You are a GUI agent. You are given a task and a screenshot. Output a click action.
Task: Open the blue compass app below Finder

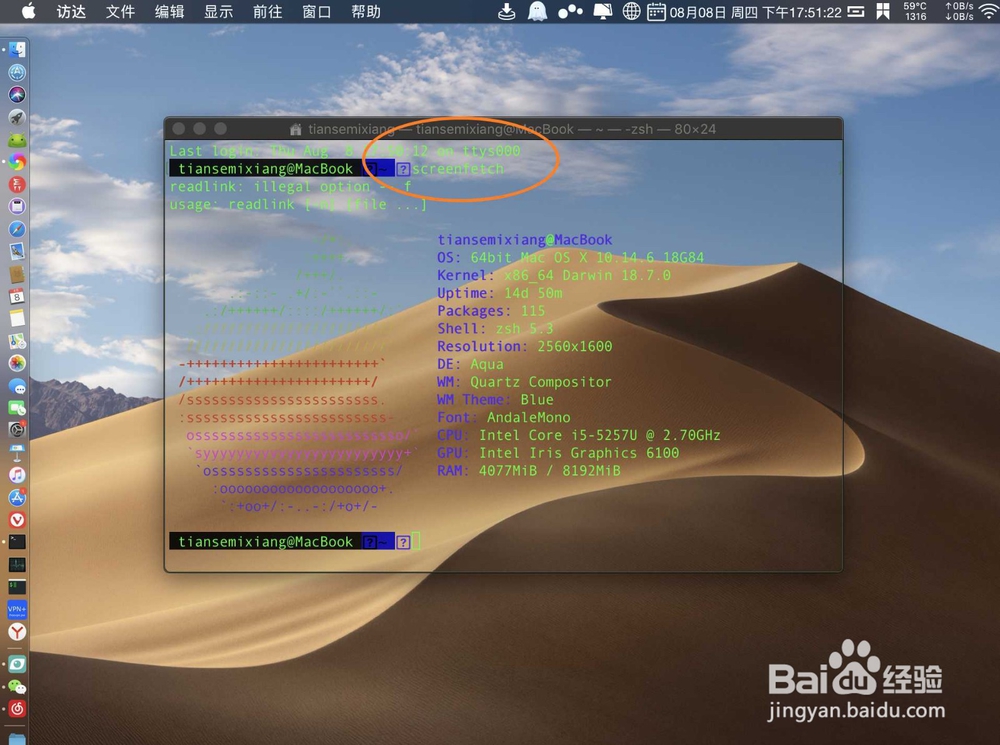pos(17,72)
